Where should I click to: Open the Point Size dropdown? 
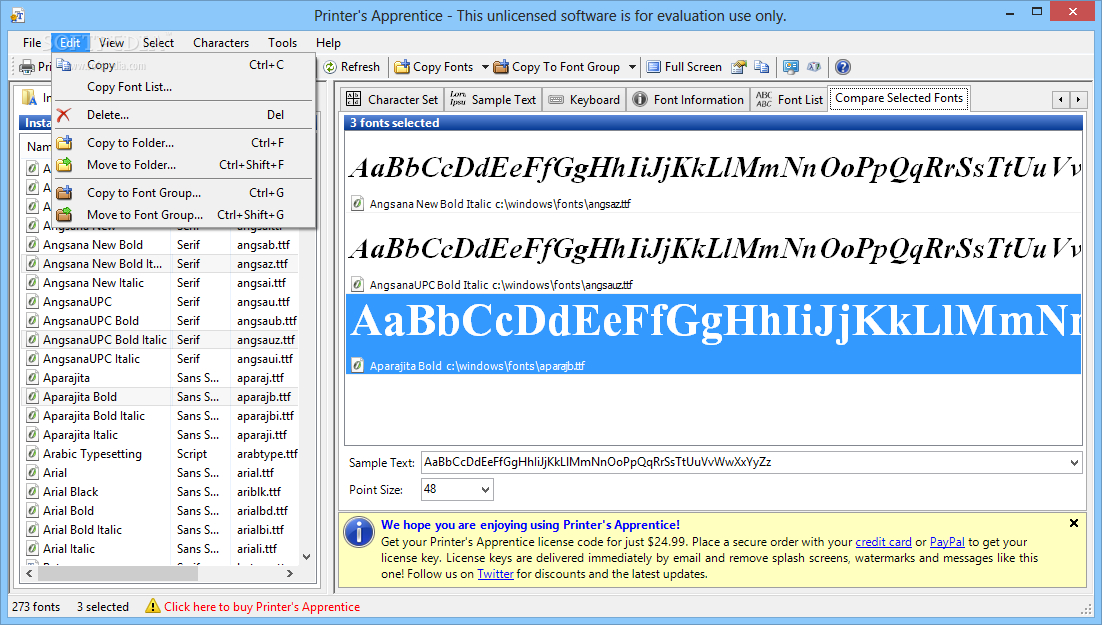pos(485,489)
